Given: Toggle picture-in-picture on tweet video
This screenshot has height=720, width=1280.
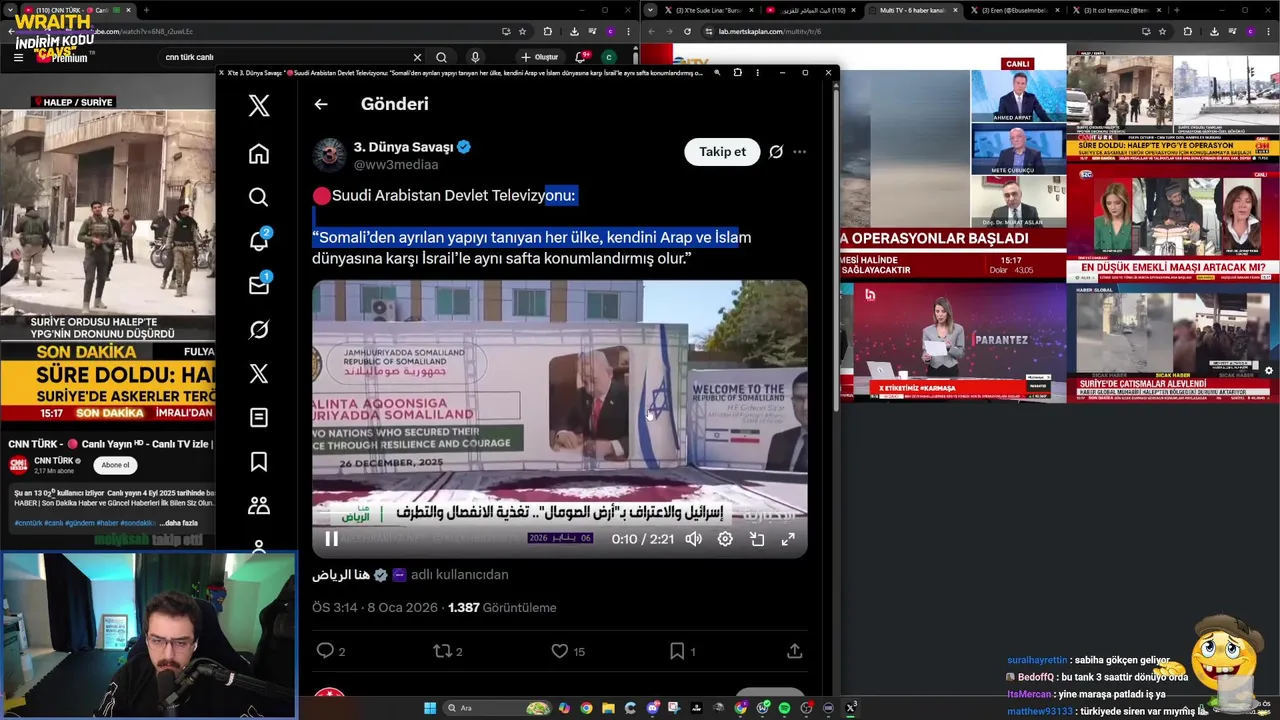Looking at the screenshot, I should pyautogui.click(x=757, y=539).
